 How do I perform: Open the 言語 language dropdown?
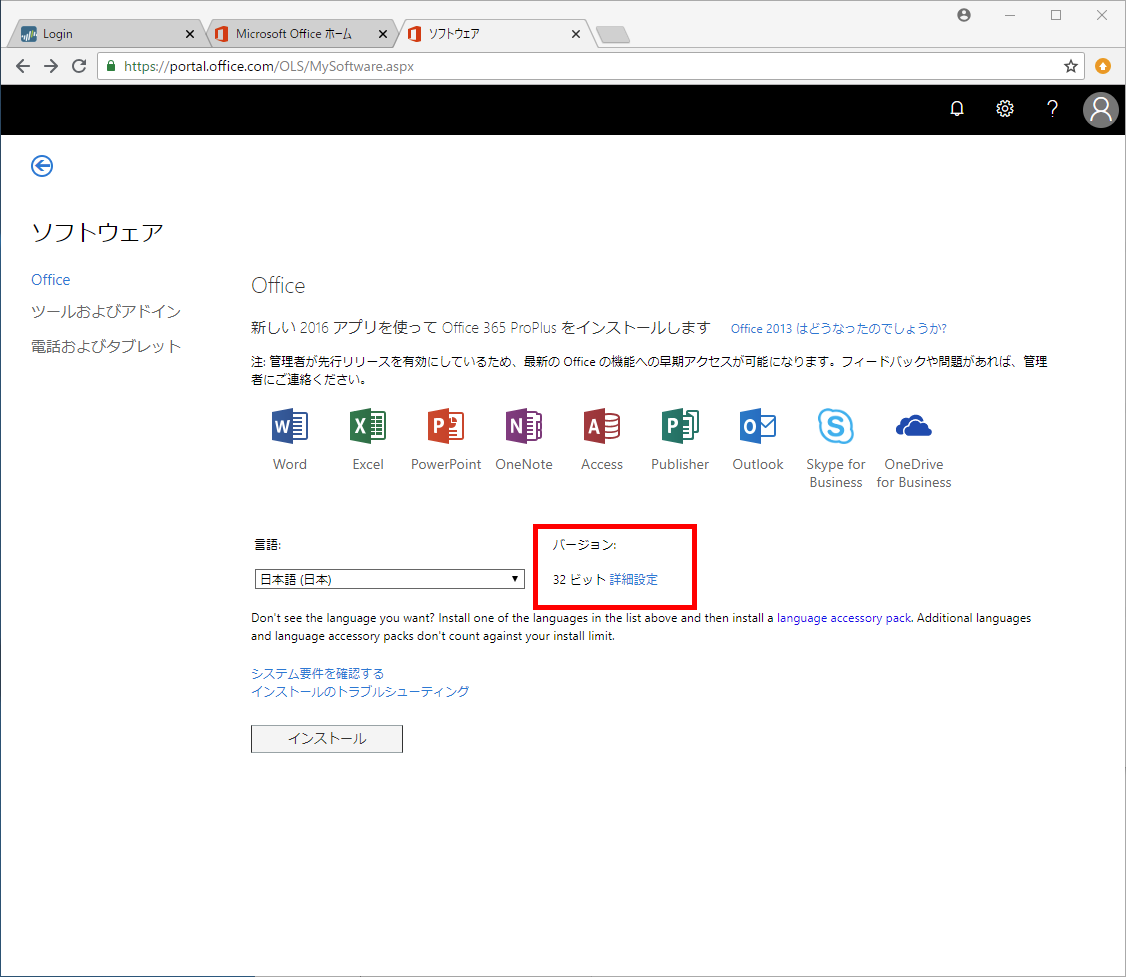click(389, 579)
